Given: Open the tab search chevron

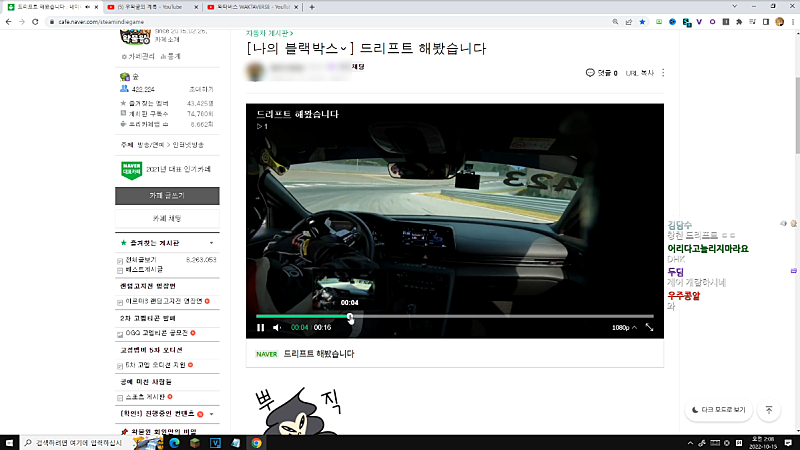Looking at the screenshot, I should point(734,7).
